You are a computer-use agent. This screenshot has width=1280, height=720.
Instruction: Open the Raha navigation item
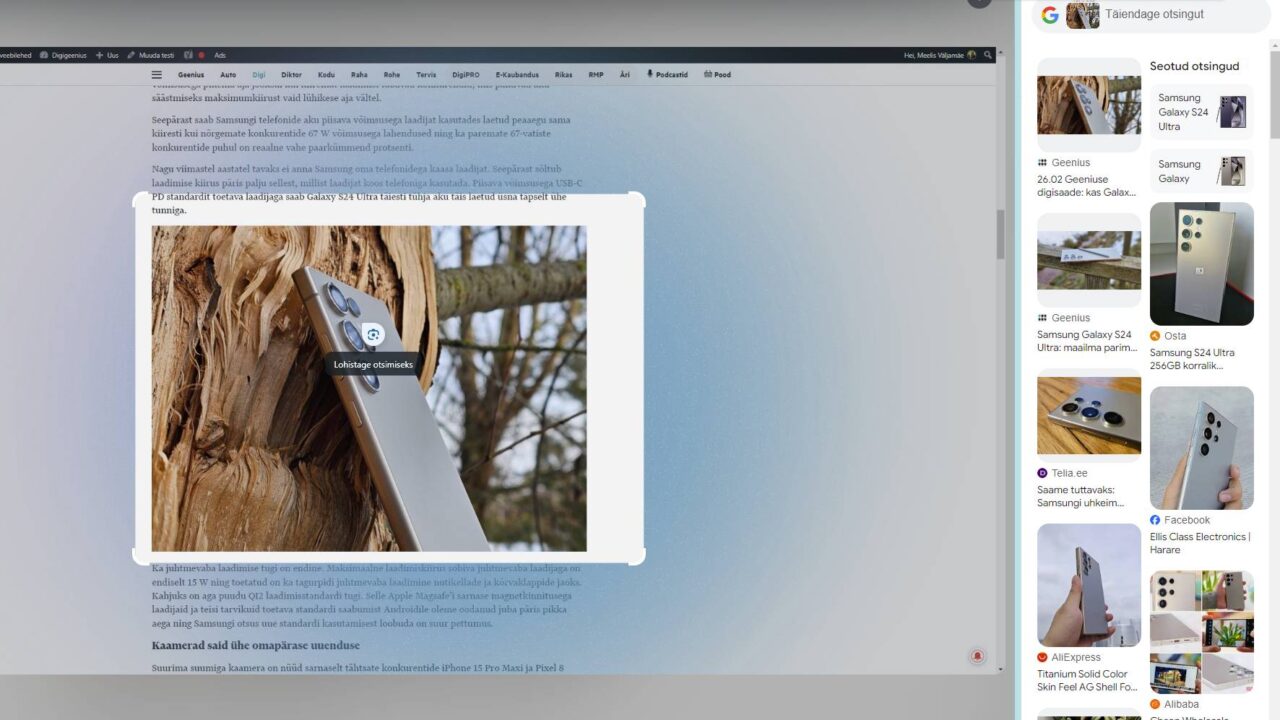(x=359, y=74)
